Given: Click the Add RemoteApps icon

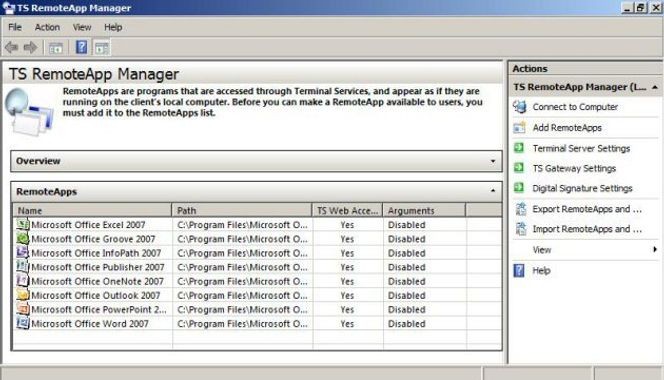Looking at the screenshot, I should [x=520, y=128].
